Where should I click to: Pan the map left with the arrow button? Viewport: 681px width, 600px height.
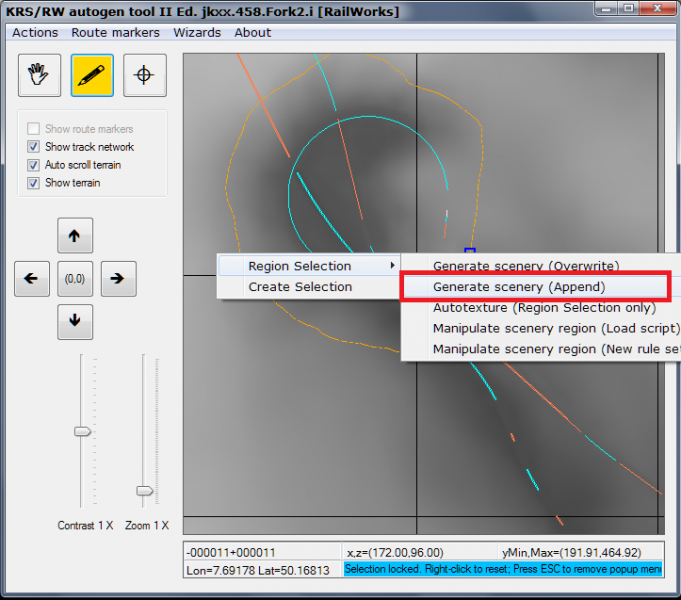point(32,279)
